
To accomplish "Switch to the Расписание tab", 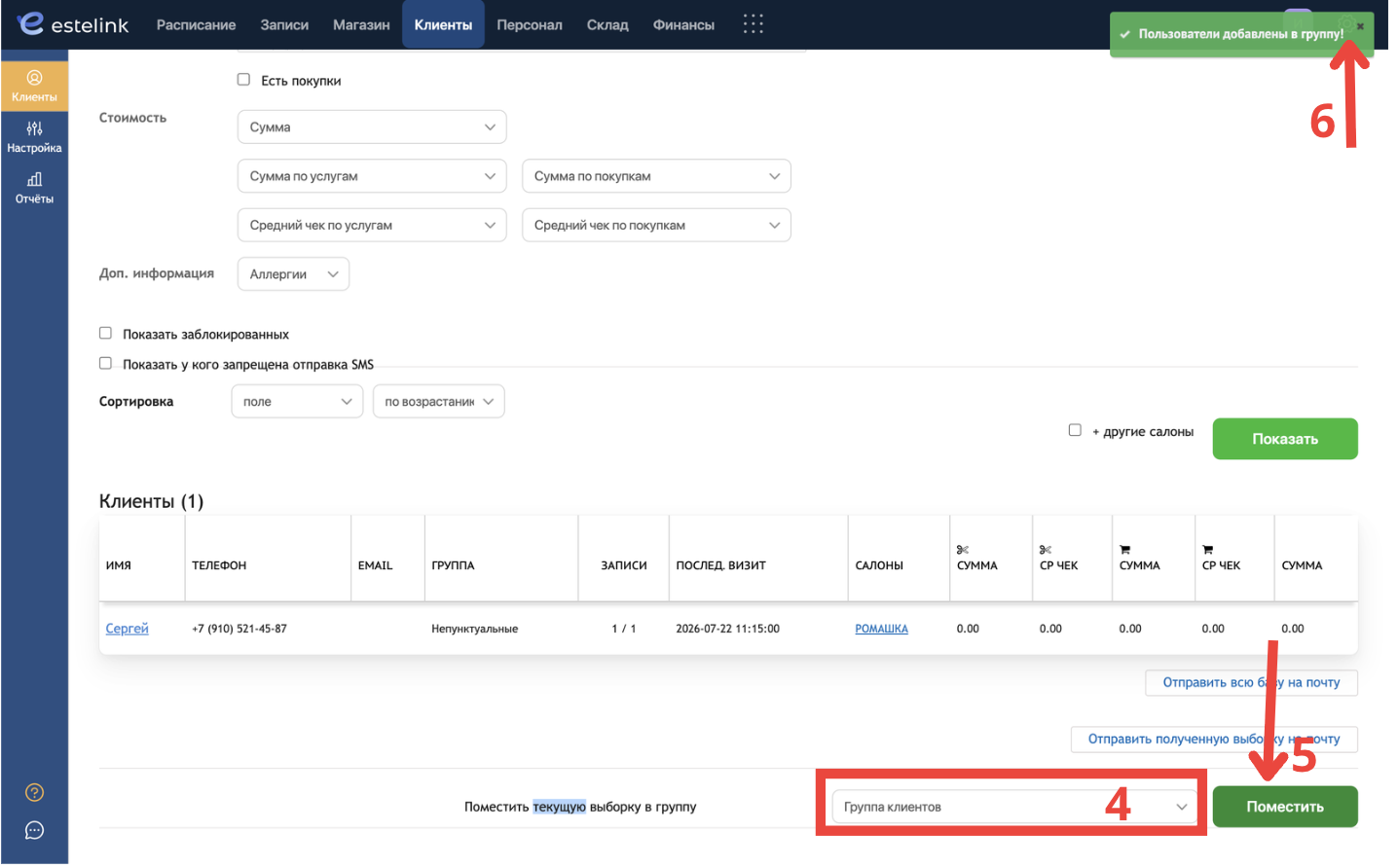I will coord(196,25).
